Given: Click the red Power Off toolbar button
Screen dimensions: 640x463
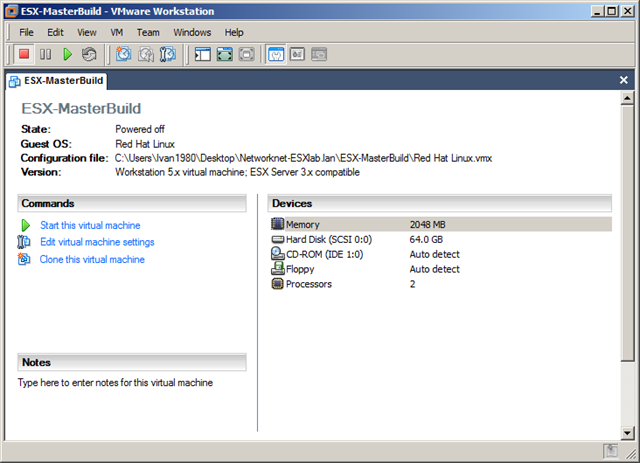Looking at the screenshot, I should click(x=24, y=54).
